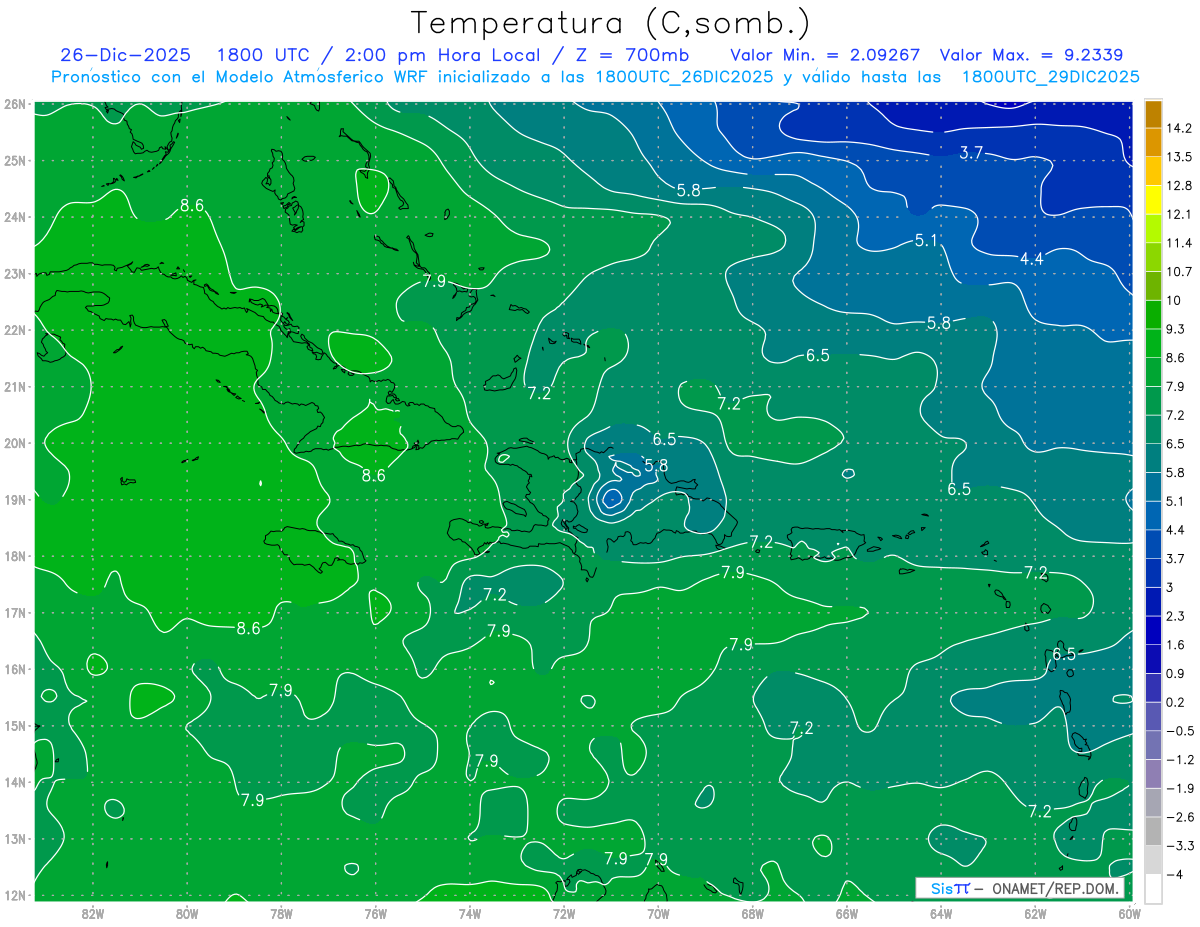Select the "5.1" contour label on the map
This screenshot has height=927, width=1200.
(927, 240)
